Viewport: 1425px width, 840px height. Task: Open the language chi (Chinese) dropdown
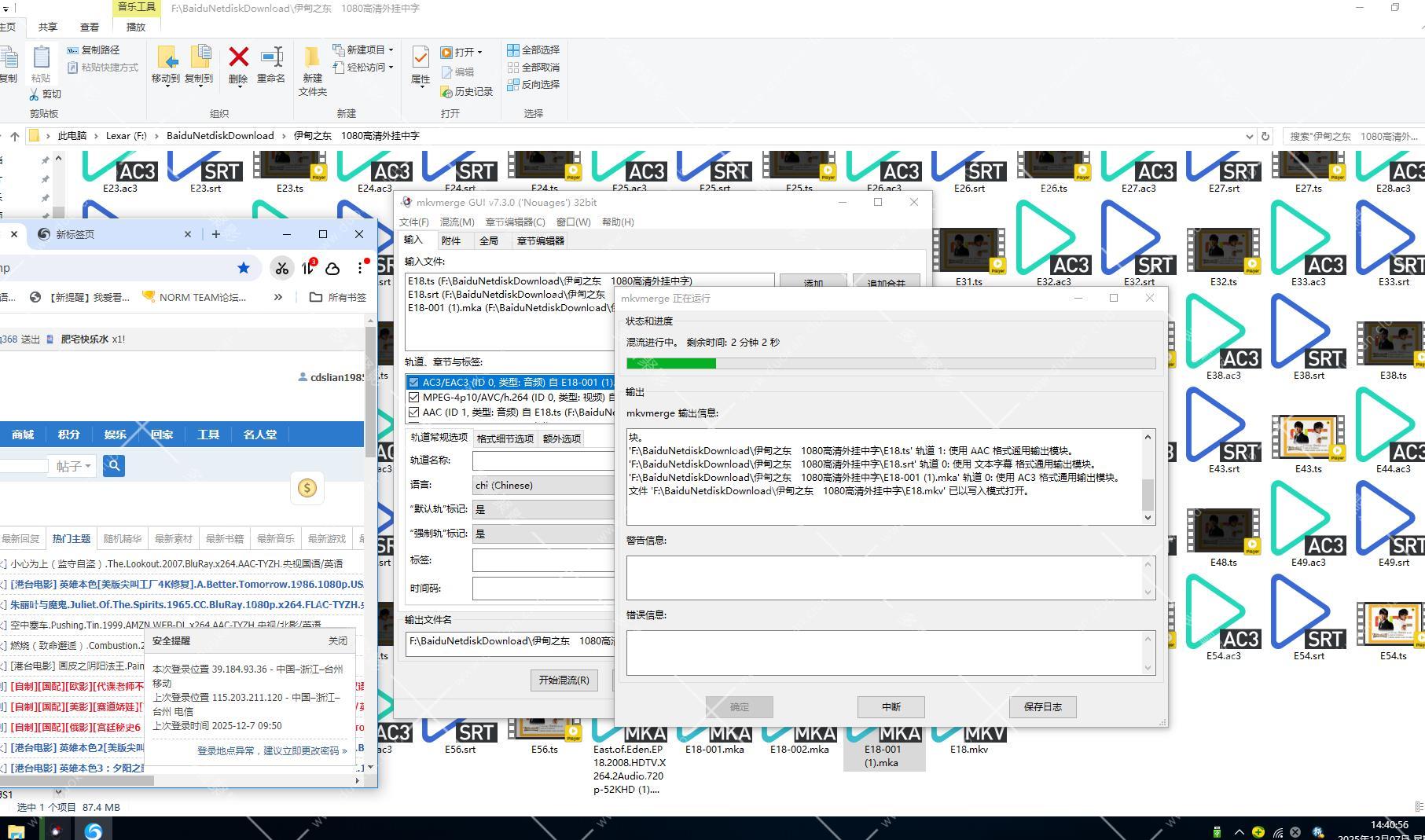542,486
